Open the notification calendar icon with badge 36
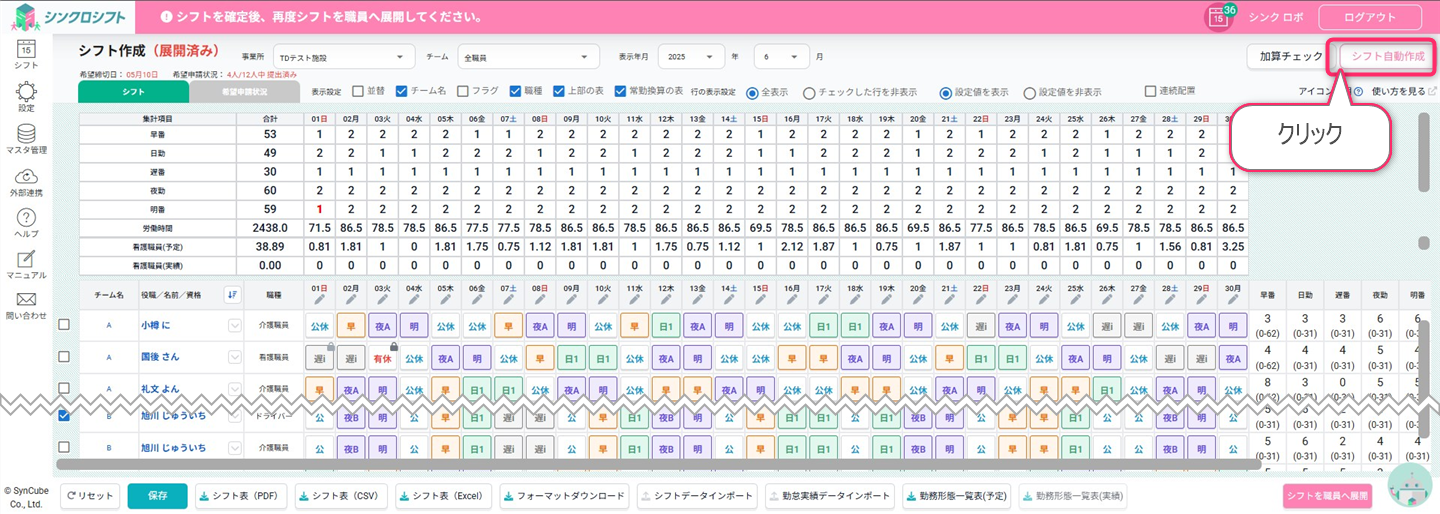1440x514 pixels. [x=1219, y=17]
